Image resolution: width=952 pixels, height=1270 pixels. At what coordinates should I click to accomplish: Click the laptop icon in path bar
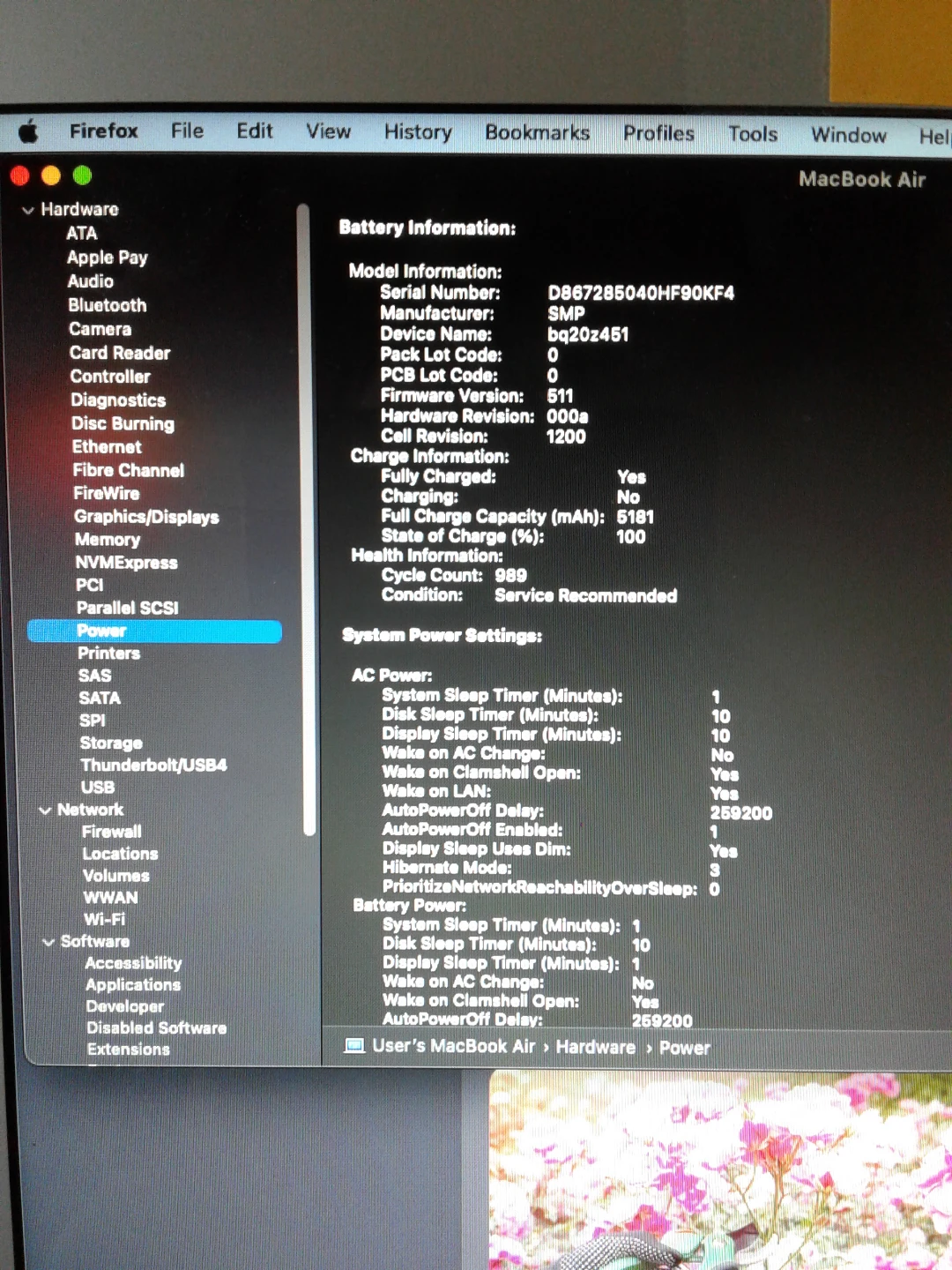[354, 1046]
